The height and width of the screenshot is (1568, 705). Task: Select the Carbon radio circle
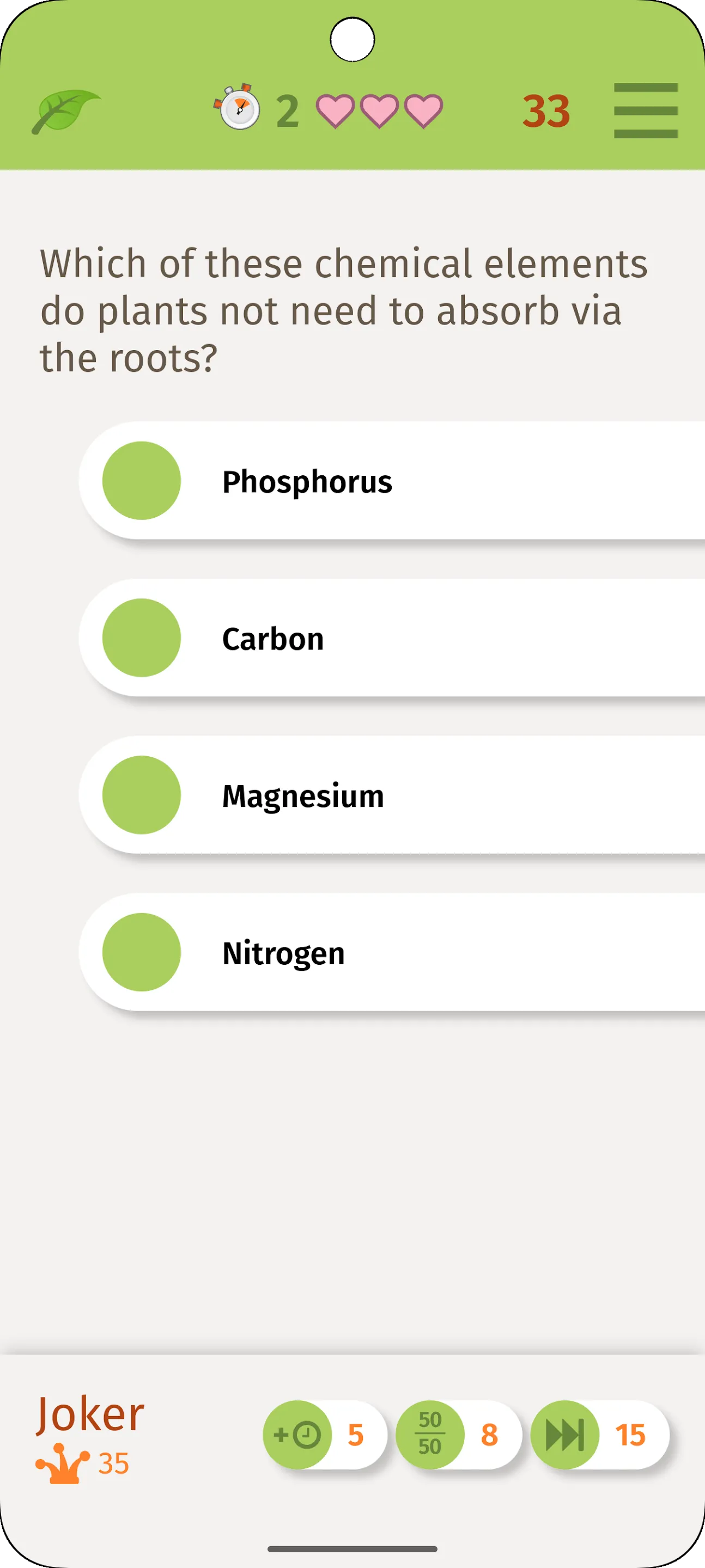141,638
